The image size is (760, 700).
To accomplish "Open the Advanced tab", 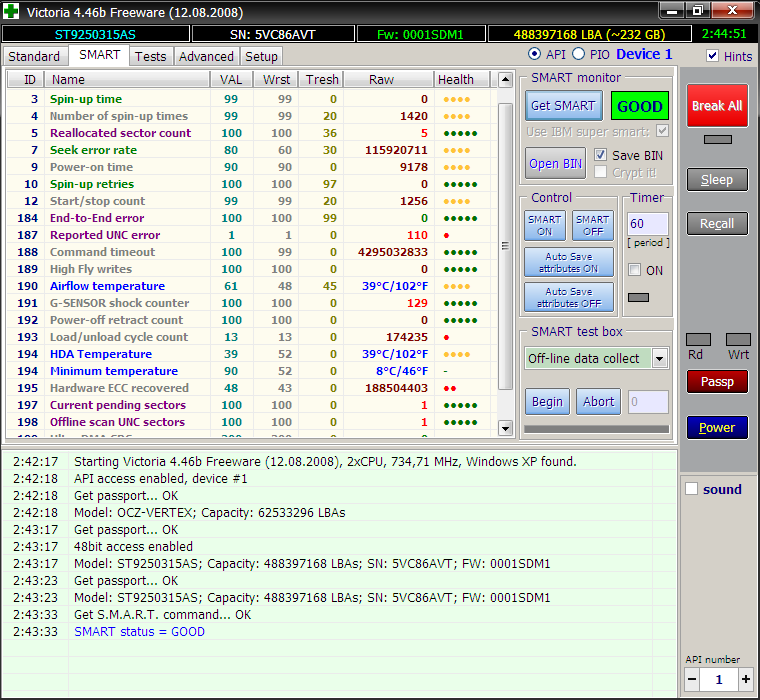I will point(206,56).
